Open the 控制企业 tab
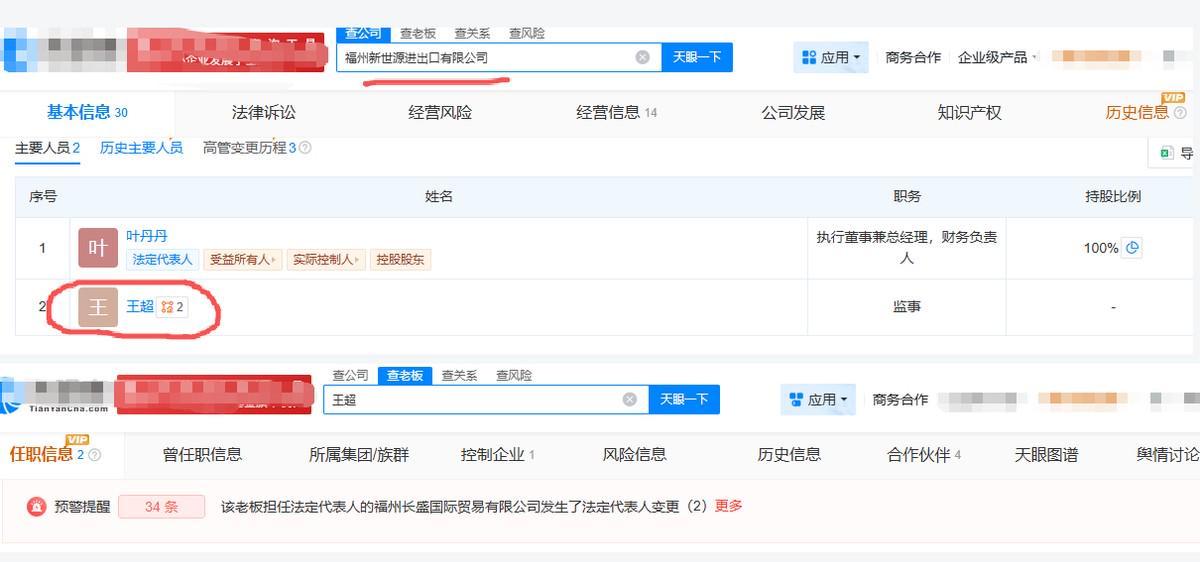Image resolution: width=1200 pixels, height=562 pixels. (x=497, y=455)
